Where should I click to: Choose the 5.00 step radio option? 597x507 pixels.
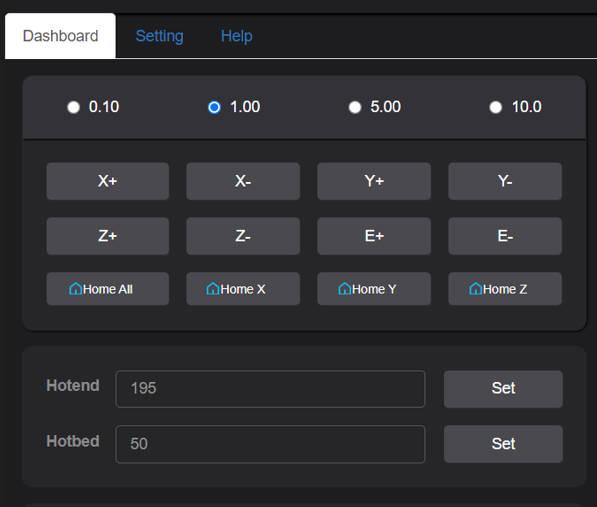(x=355, y=107)
